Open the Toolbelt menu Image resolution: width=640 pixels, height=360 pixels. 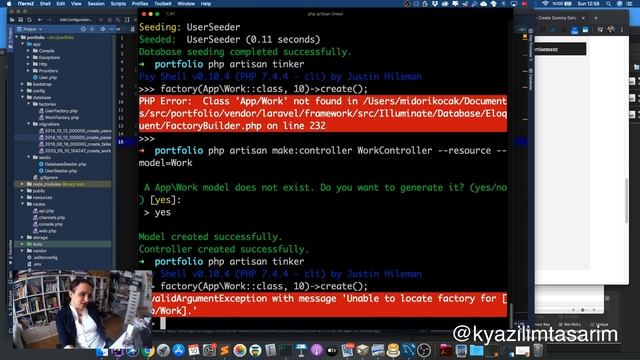click(x=162, y=4)
